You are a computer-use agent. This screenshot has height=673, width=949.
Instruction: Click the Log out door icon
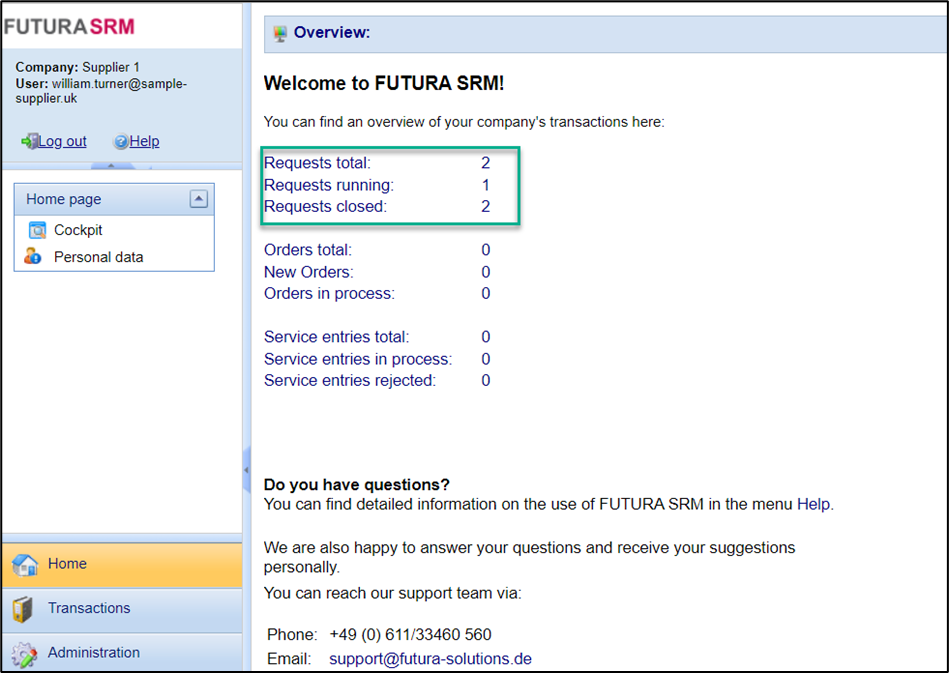[x=29, y=142]
